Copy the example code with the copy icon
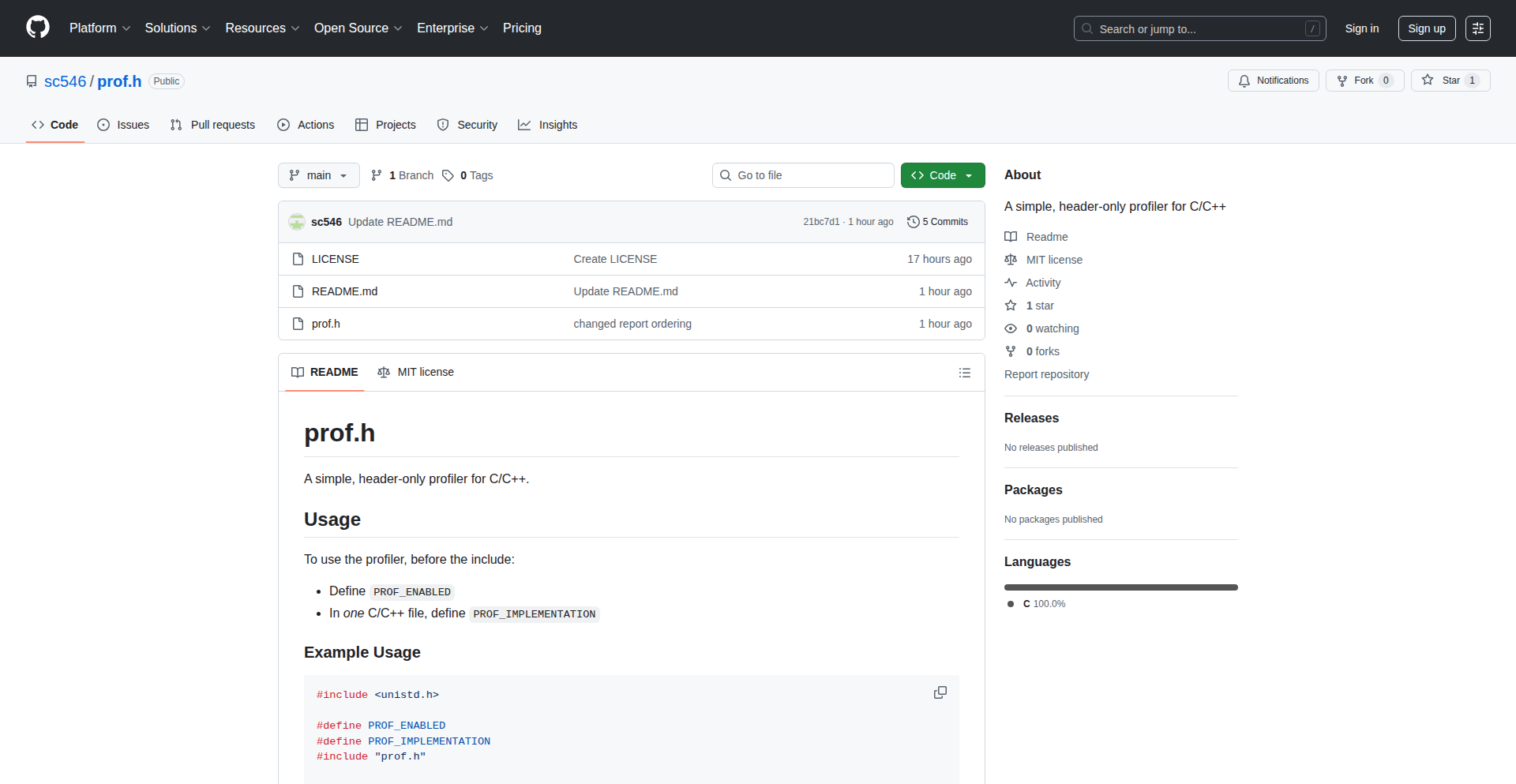This screenshot has width=1516, height=784. coord(940,692)
